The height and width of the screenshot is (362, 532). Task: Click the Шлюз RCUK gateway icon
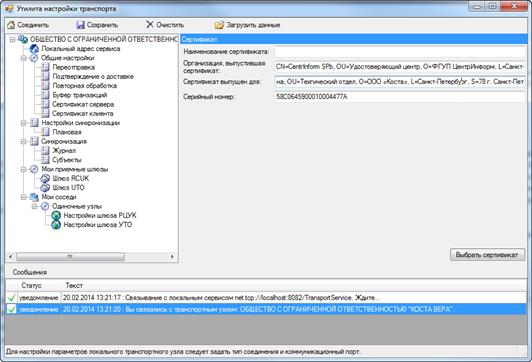(x=45, y=178)
